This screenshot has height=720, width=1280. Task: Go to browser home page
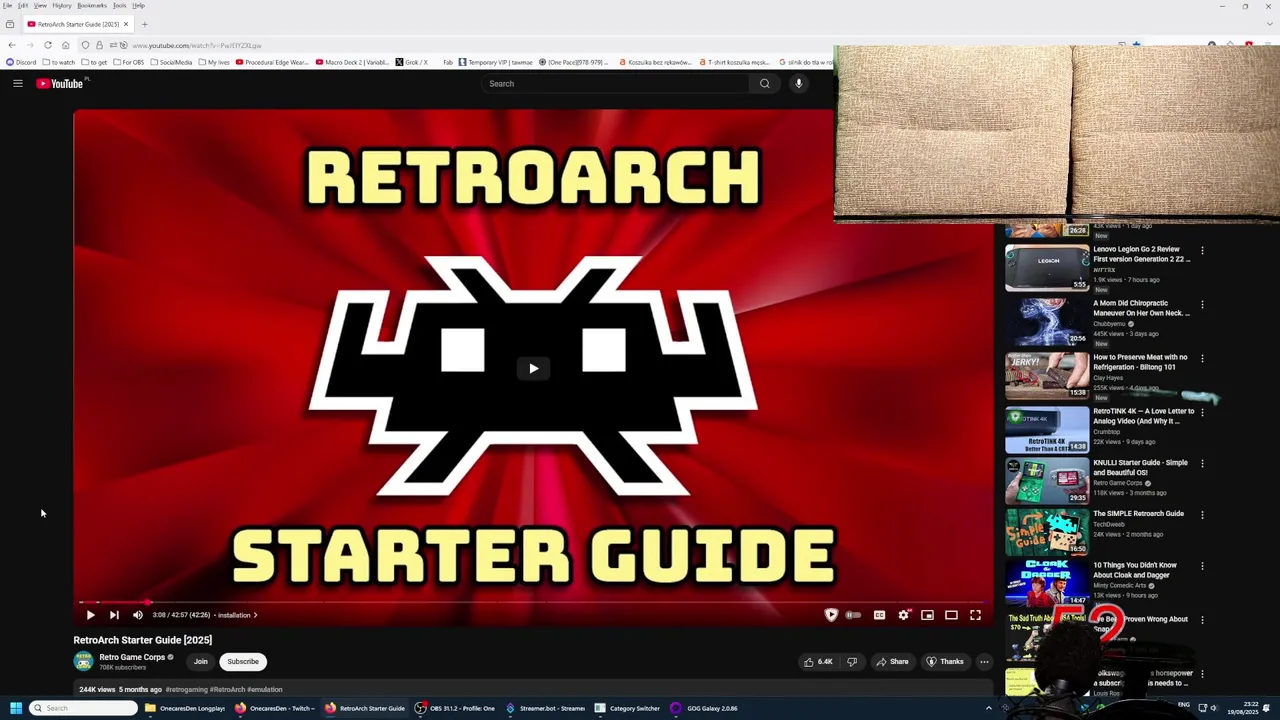click(x=66, y=45)
